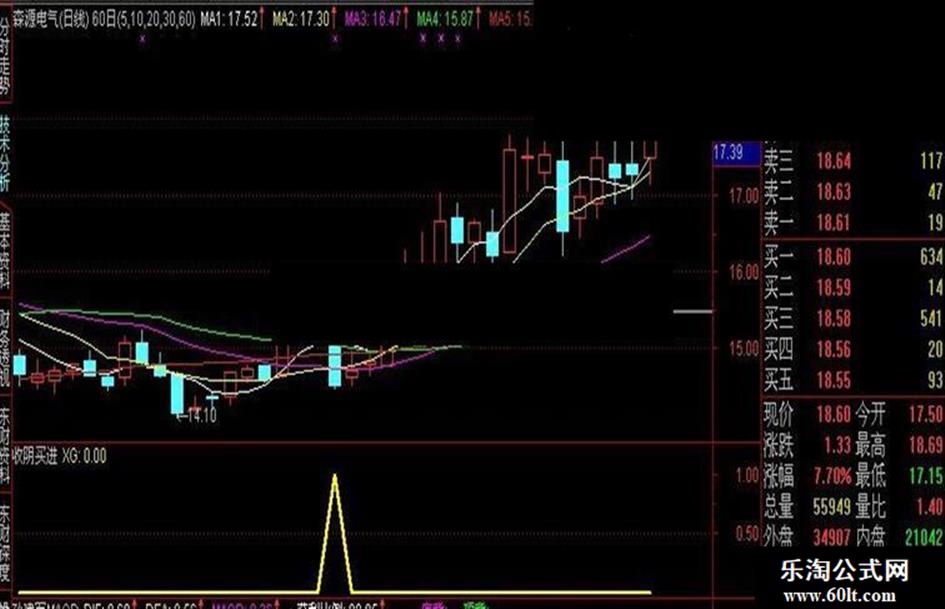This screenshot has height=609, width=945.
Task: Open the 东财资料 sidebar tab
Action: [5, 446]
